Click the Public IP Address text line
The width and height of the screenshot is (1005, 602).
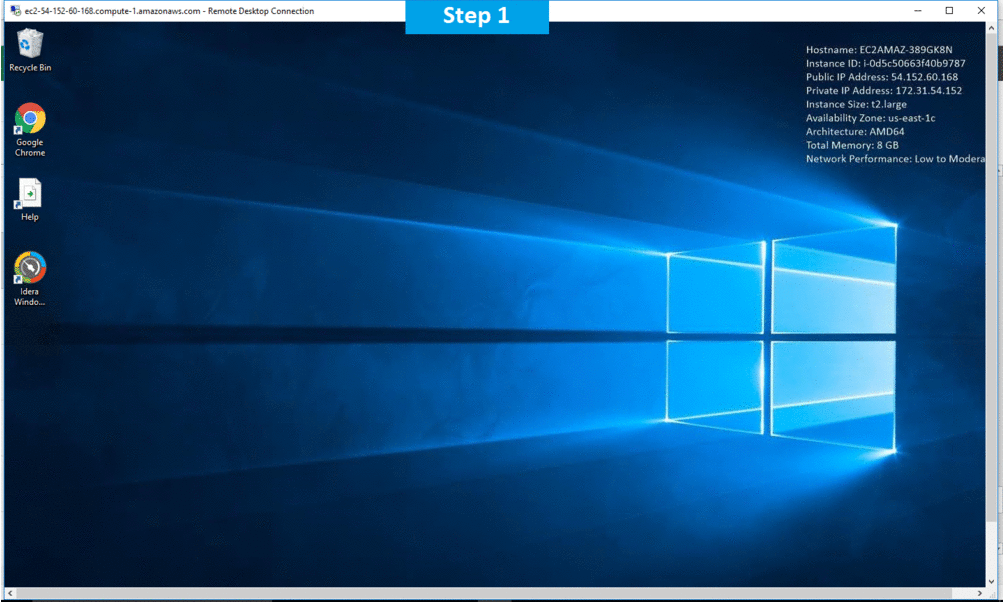click(x=881, y=77)
